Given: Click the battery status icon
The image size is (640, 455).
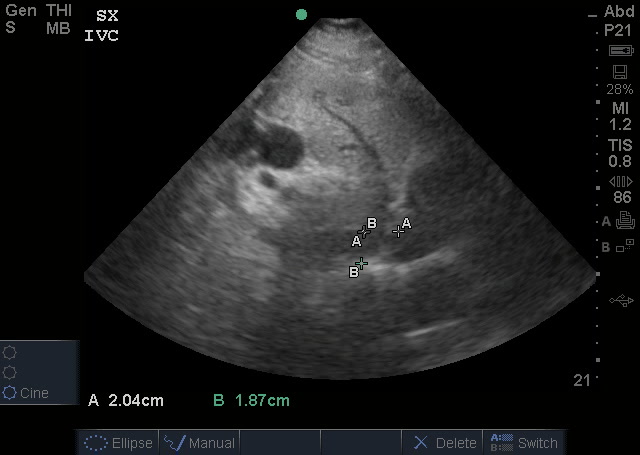Looking at the screenshot, I should (x=619, y=50).
